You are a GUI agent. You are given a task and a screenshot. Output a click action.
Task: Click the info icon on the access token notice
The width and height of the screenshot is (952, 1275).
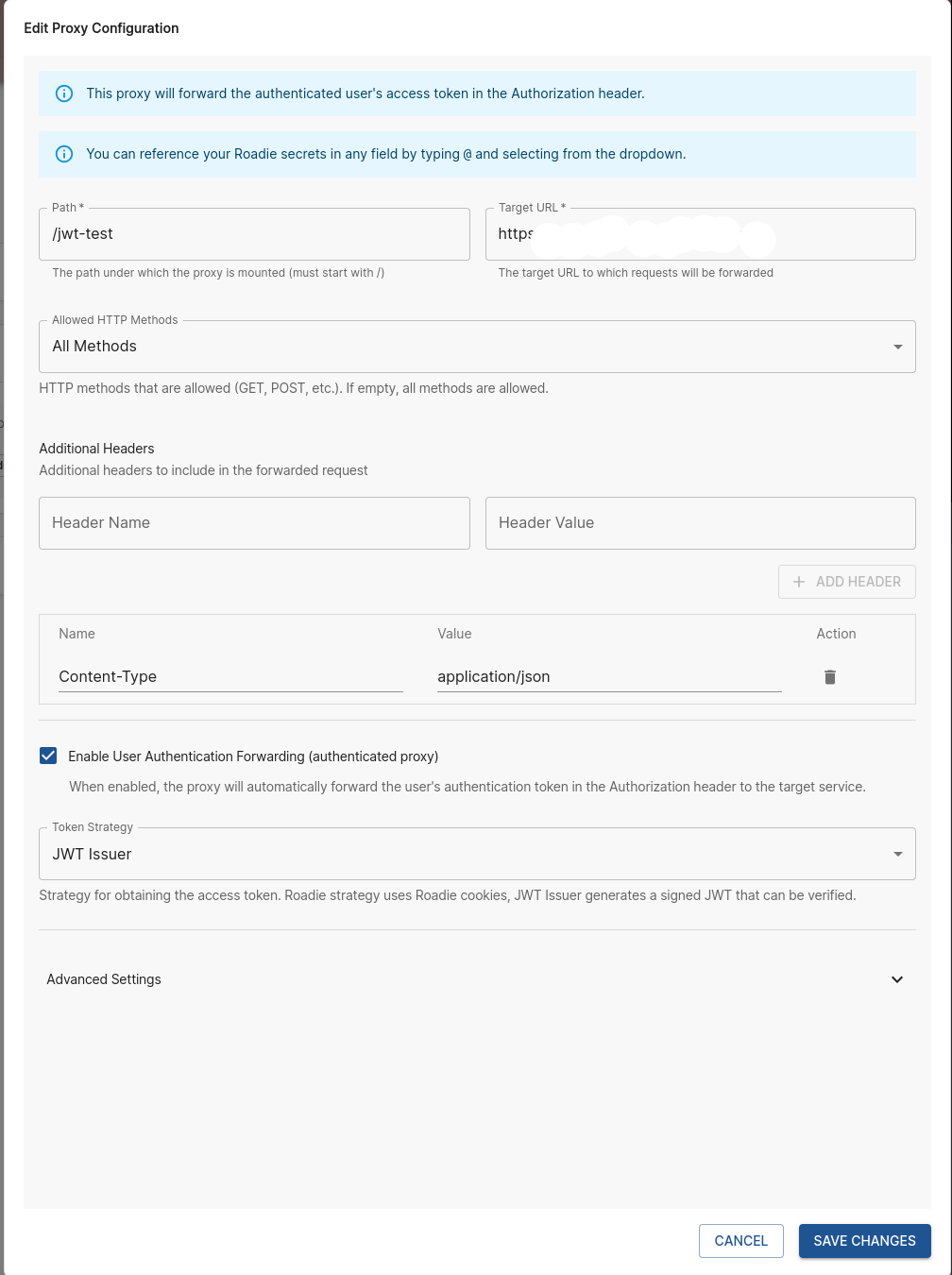(64, 93)
